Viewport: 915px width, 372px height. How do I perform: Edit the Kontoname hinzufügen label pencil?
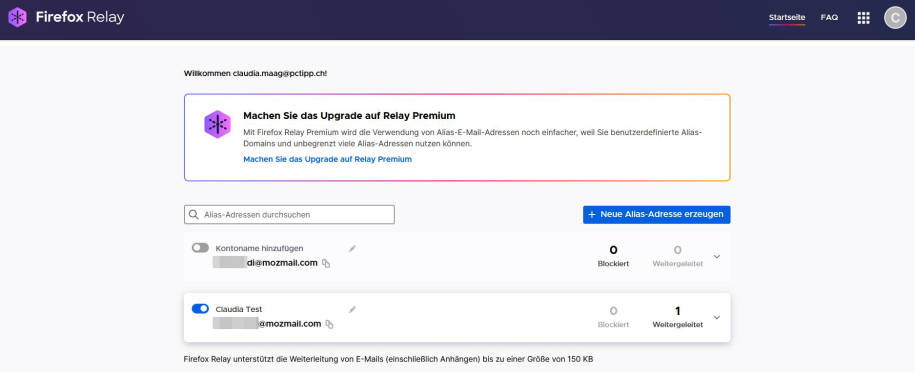tap(352, 249)
